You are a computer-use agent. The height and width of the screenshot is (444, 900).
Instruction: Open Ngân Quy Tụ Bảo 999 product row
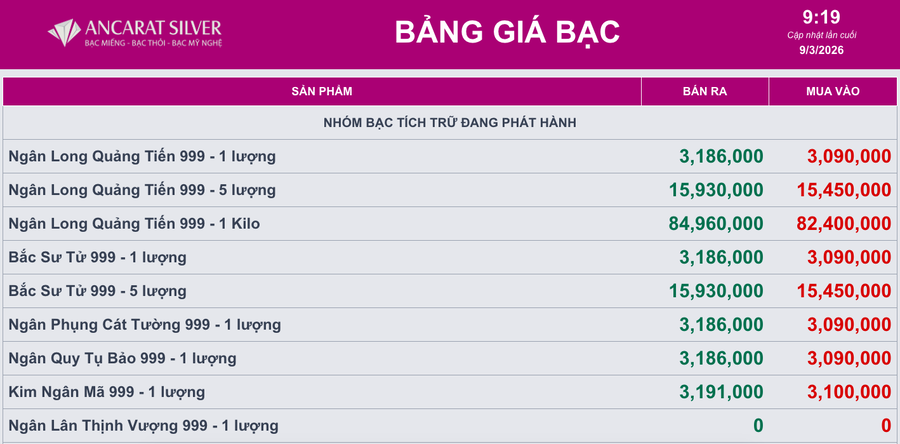pos(122,358)
